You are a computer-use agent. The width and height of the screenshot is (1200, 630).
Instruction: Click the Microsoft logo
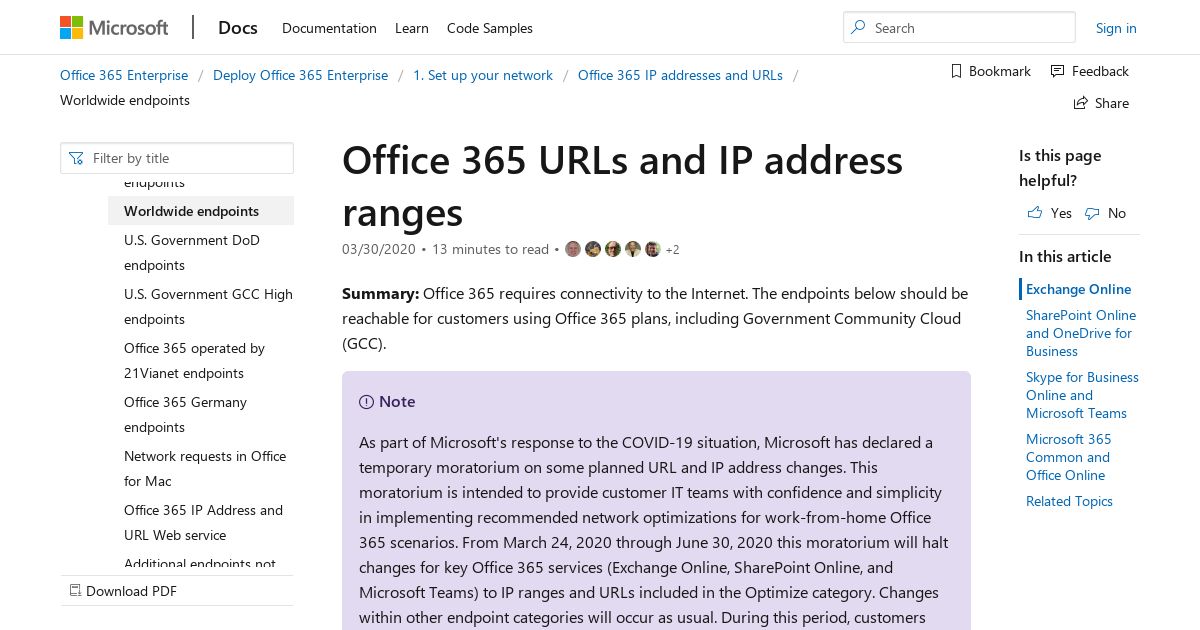pyautogui.click(x=114, y=28)
